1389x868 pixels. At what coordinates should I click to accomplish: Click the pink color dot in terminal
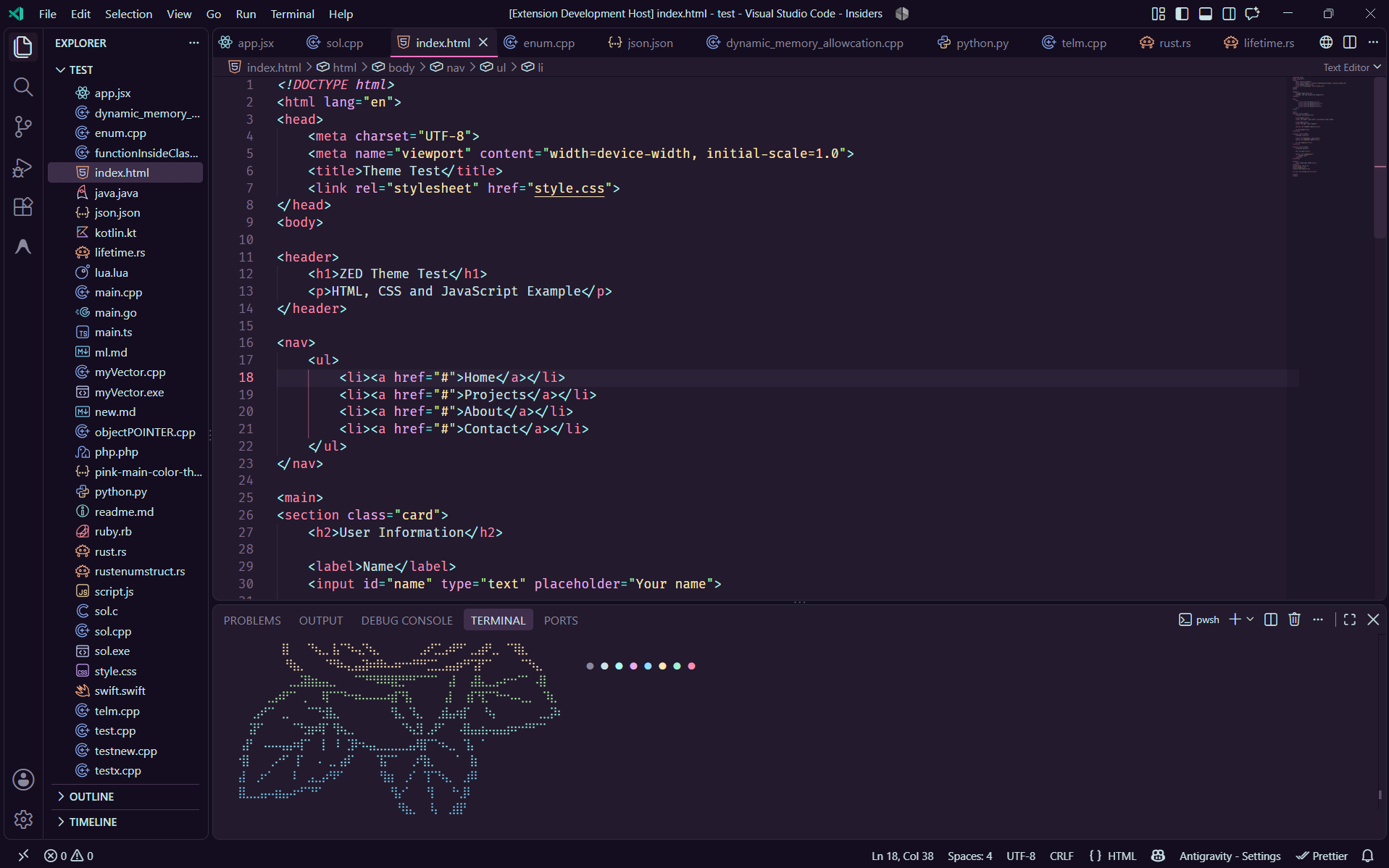click(x=633, y=666)
